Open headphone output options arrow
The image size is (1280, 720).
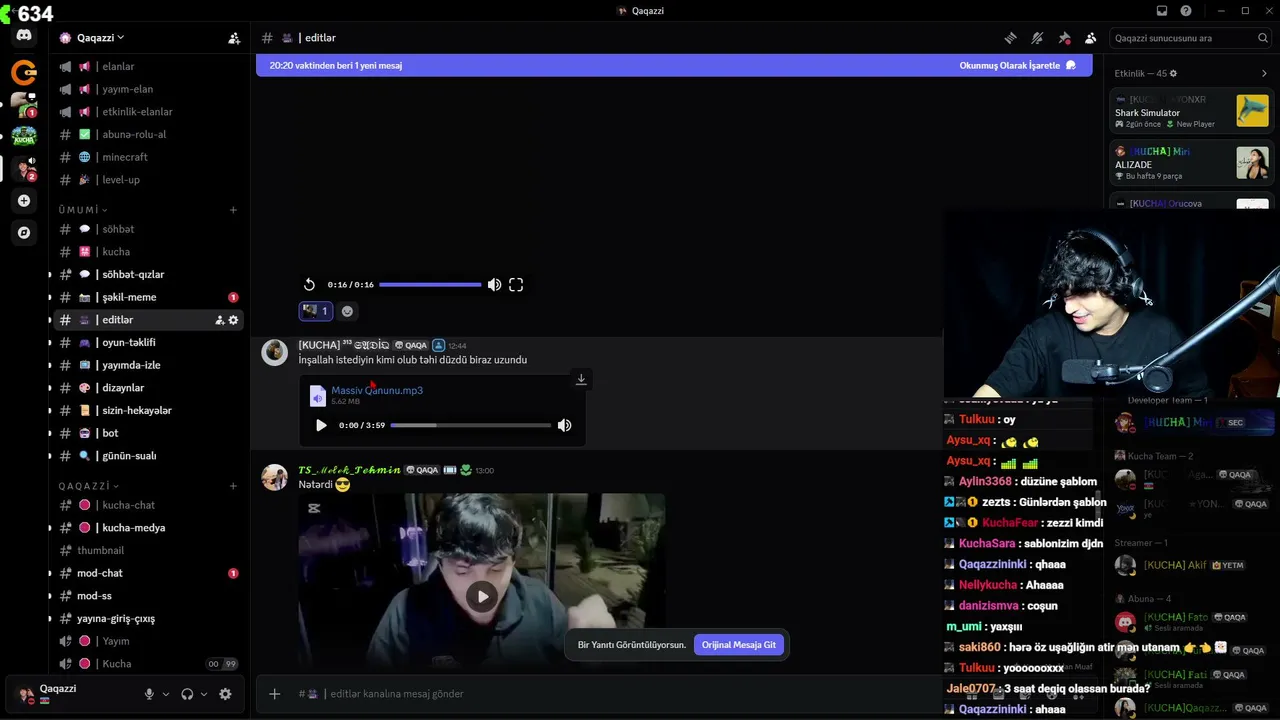(204, 694)
